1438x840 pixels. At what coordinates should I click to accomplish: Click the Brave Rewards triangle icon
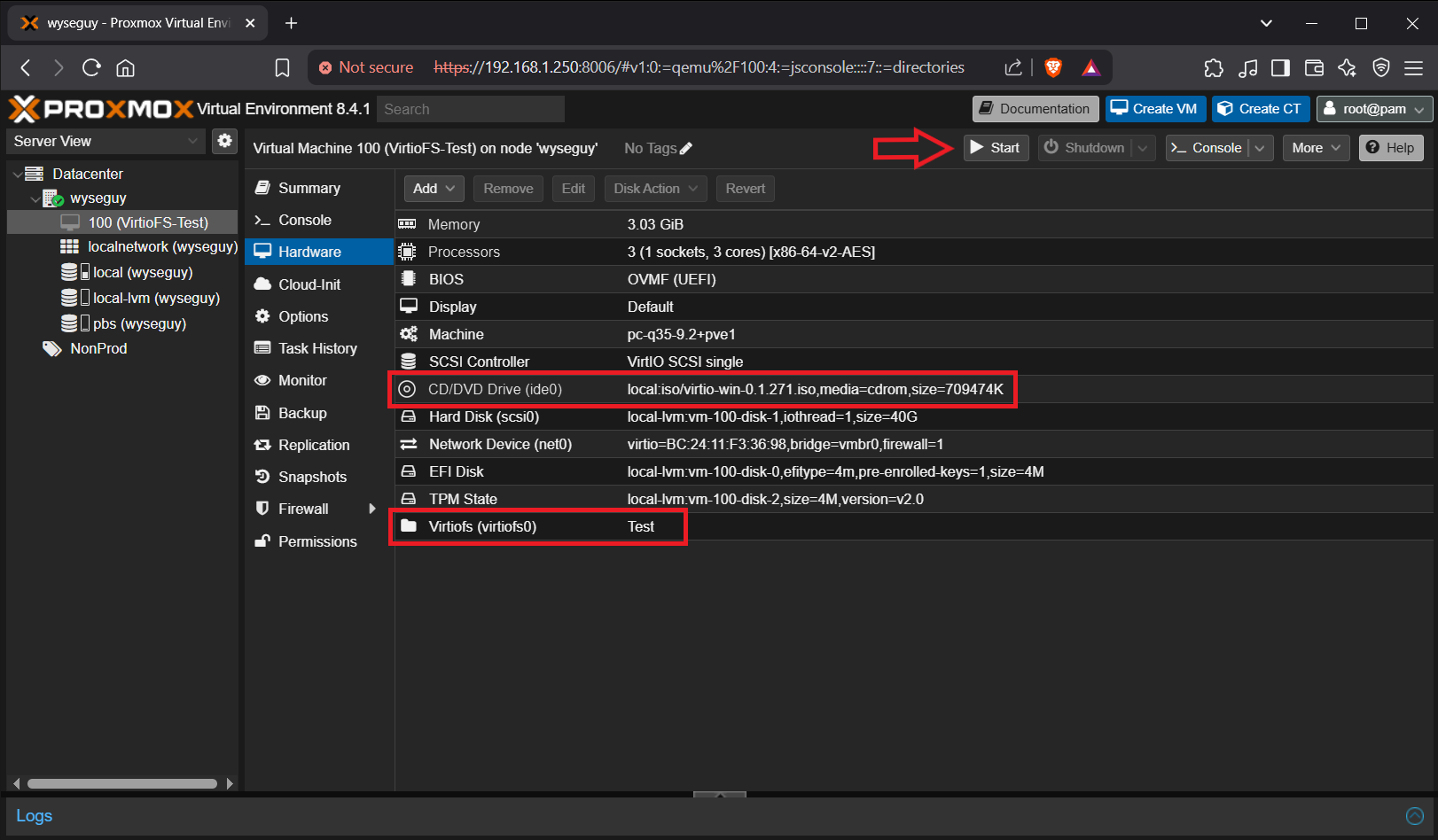1090,67
